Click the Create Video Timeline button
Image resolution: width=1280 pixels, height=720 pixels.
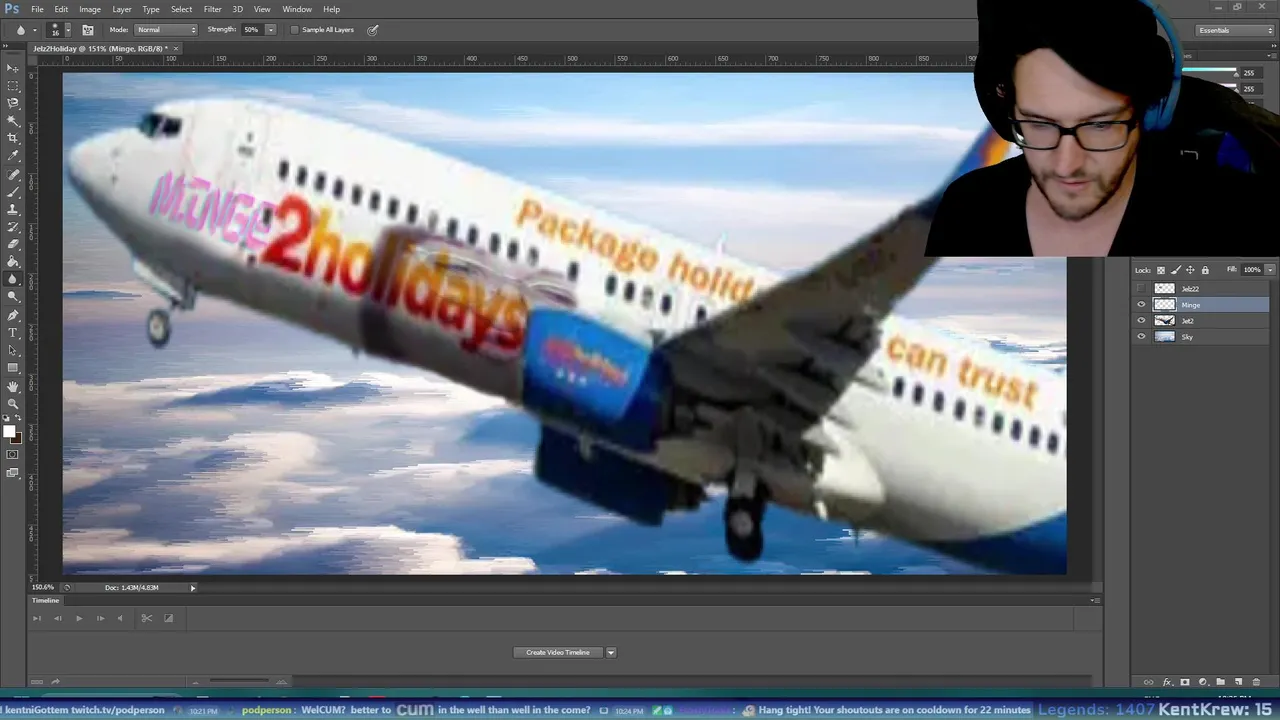click(x=558, y=653)
